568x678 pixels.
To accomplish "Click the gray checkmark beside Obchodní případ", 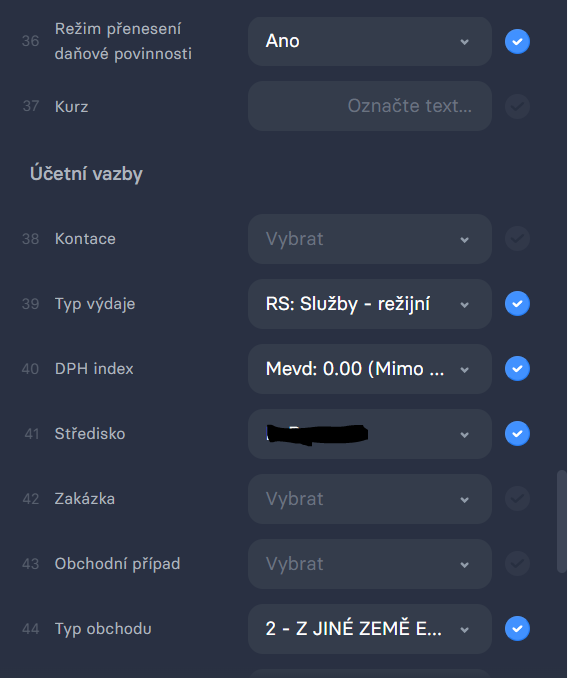I will [517, 563].
